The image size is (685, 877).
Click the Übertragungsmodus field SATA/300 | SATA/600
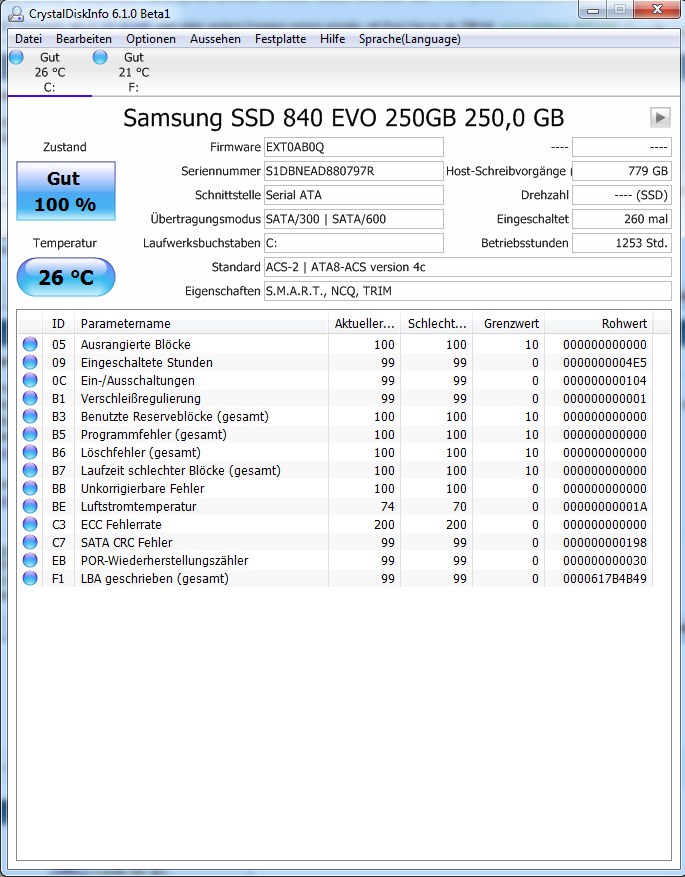[353, 219]
